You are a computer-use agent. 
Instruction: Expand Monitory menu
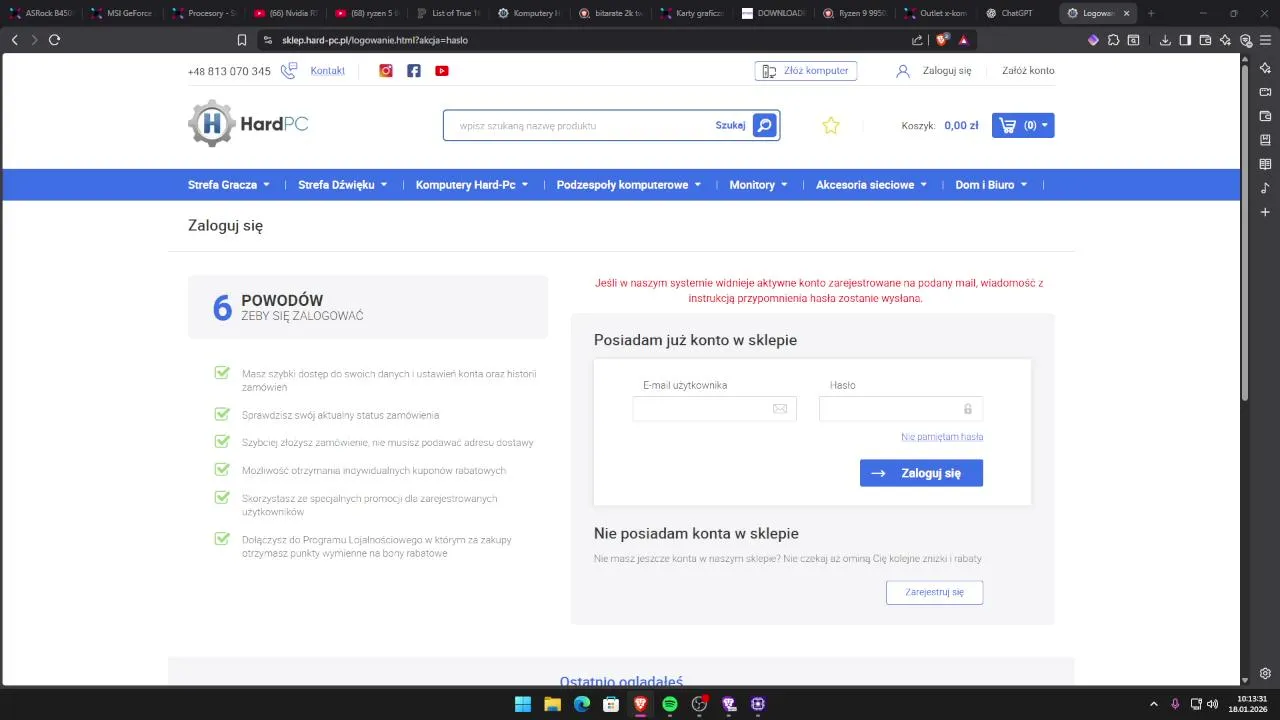click(759, 185)
